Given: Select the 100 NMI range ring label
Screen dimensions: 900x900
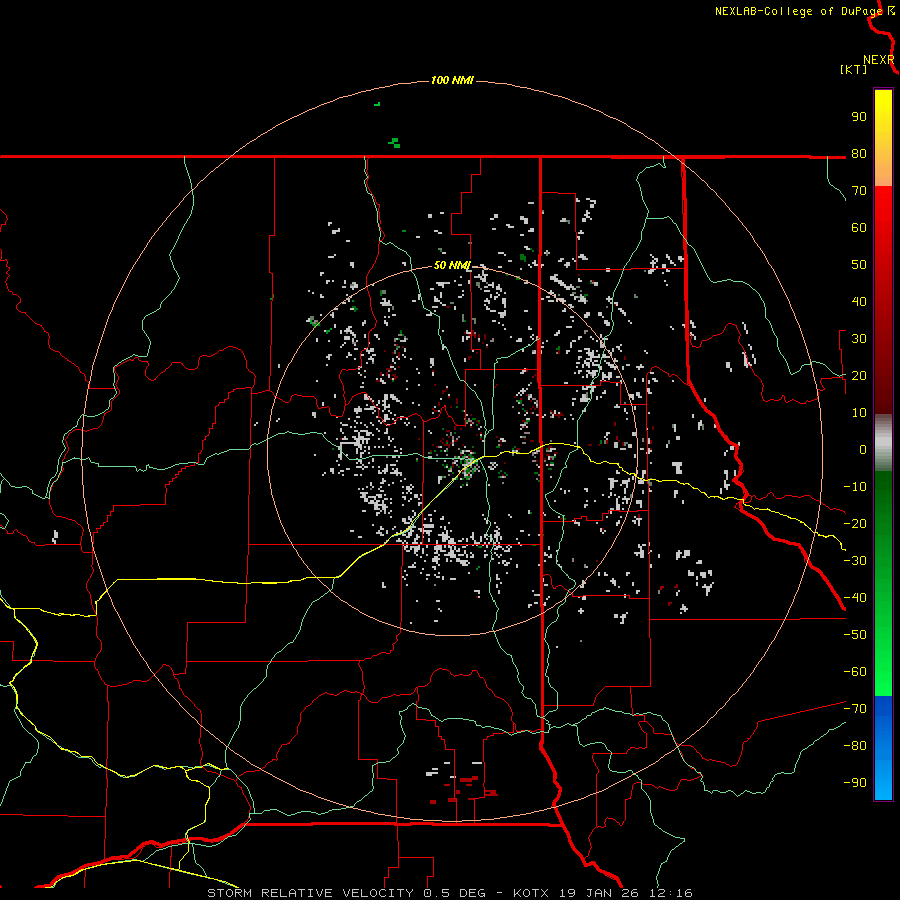Looking at the screenshot, I should pyautogui.click(x=452, y=80).
